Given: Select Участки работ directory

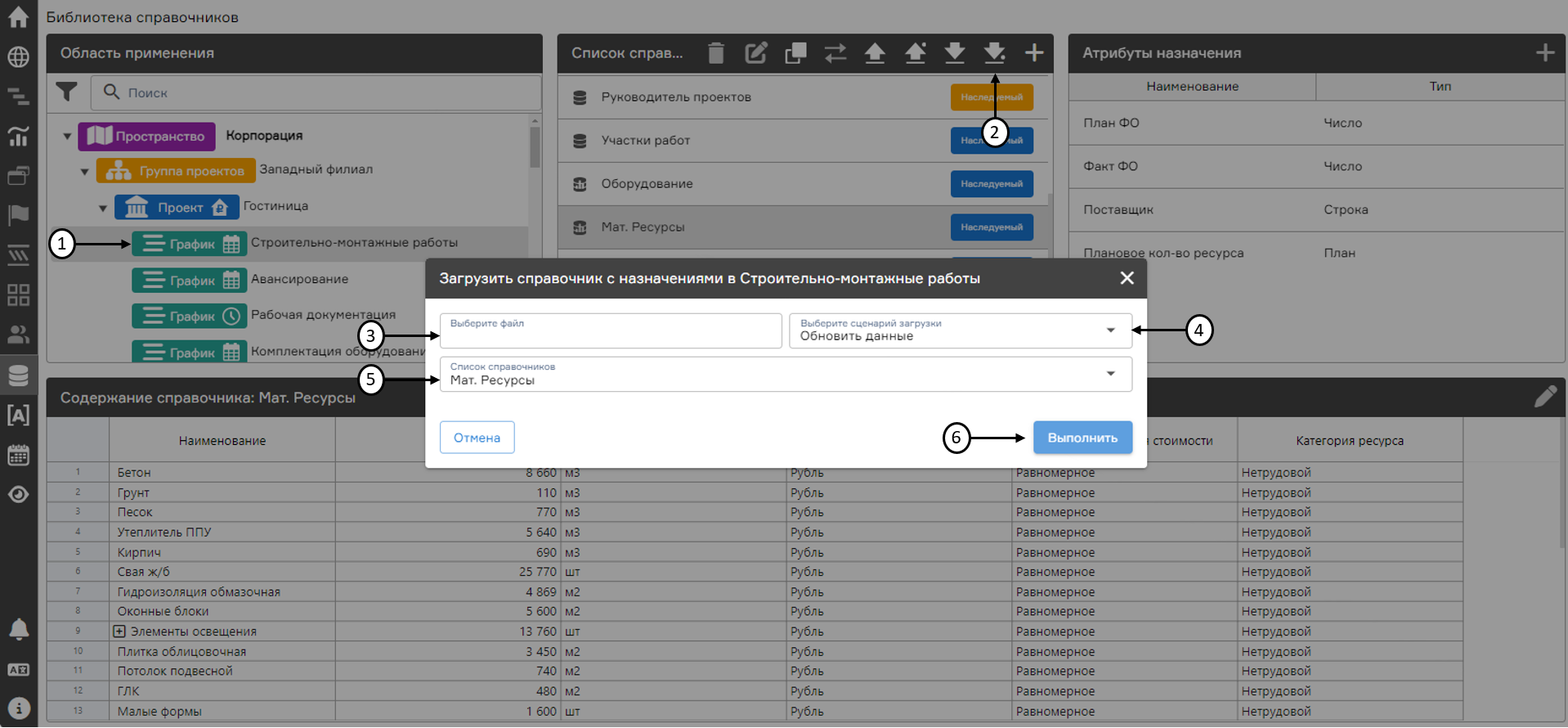Looking at the screenshot, I should 646,140.
